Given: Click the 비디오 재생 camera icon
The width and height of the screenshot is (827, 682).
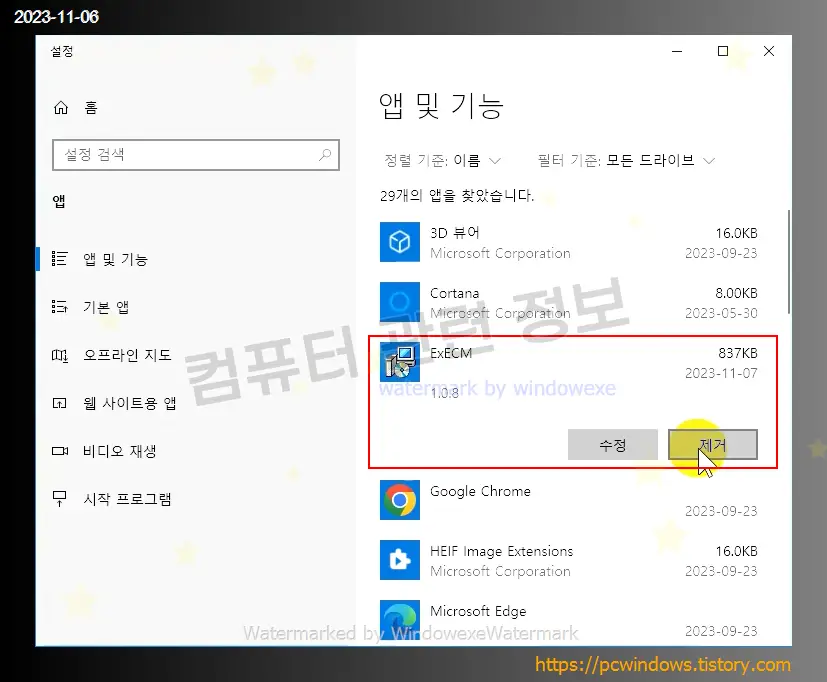Looking at the screenshot, I should pos(60,451).
